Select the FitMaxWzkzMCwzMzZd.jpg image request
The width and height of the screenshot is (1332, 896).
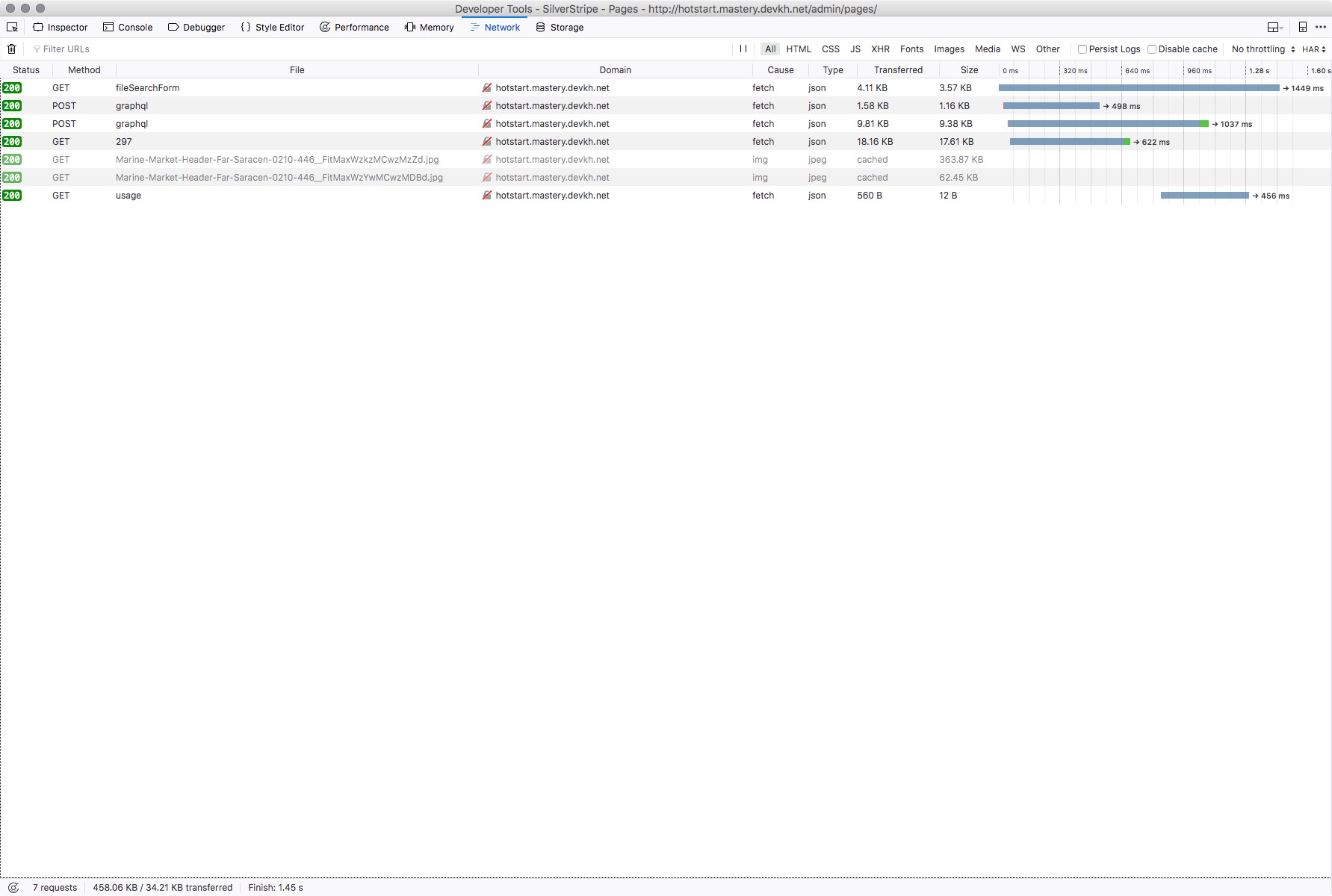point(666,159)
